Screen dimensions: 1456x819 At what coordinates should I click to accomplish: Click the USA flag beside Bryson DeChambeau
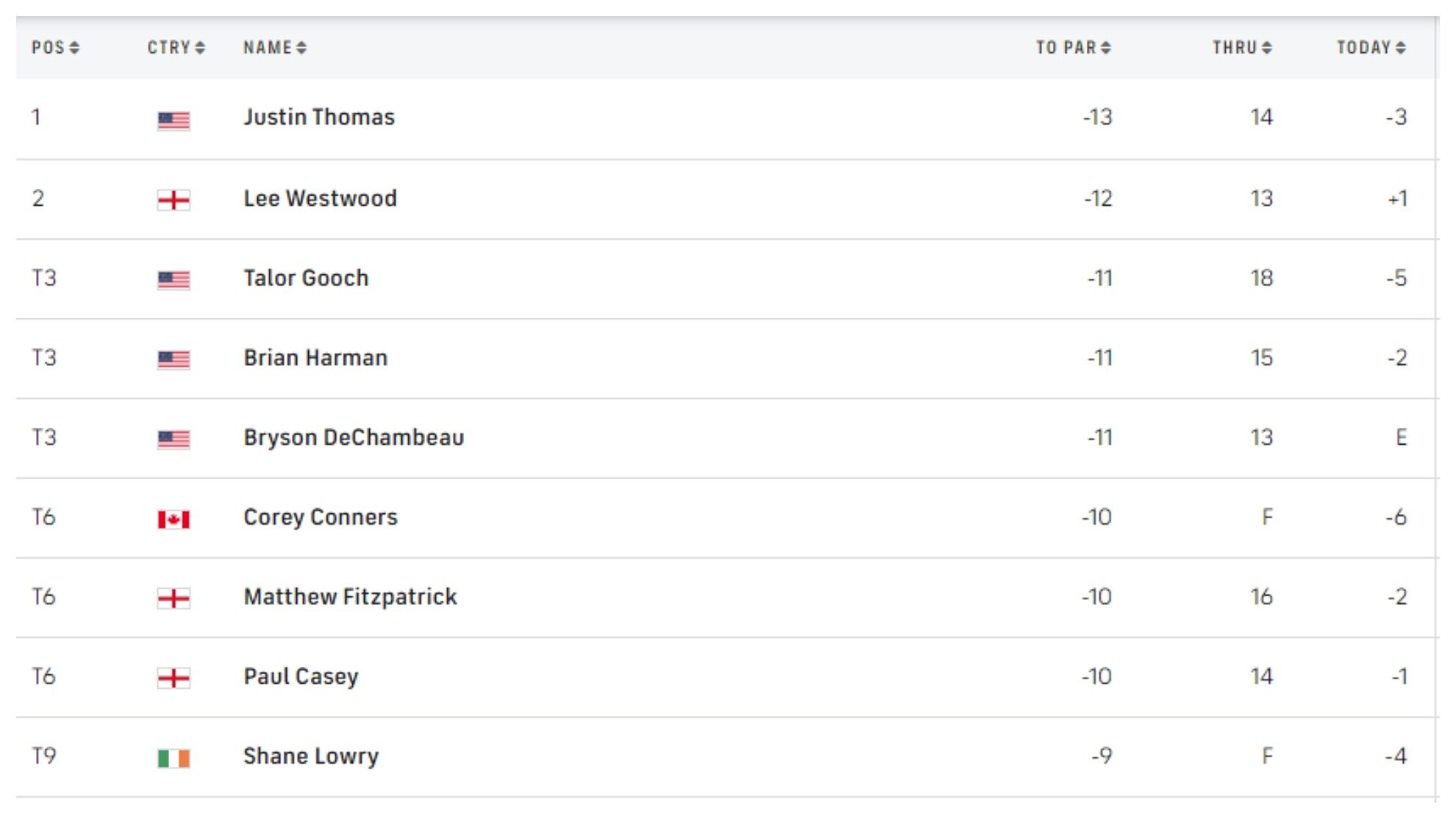point(174,440)
